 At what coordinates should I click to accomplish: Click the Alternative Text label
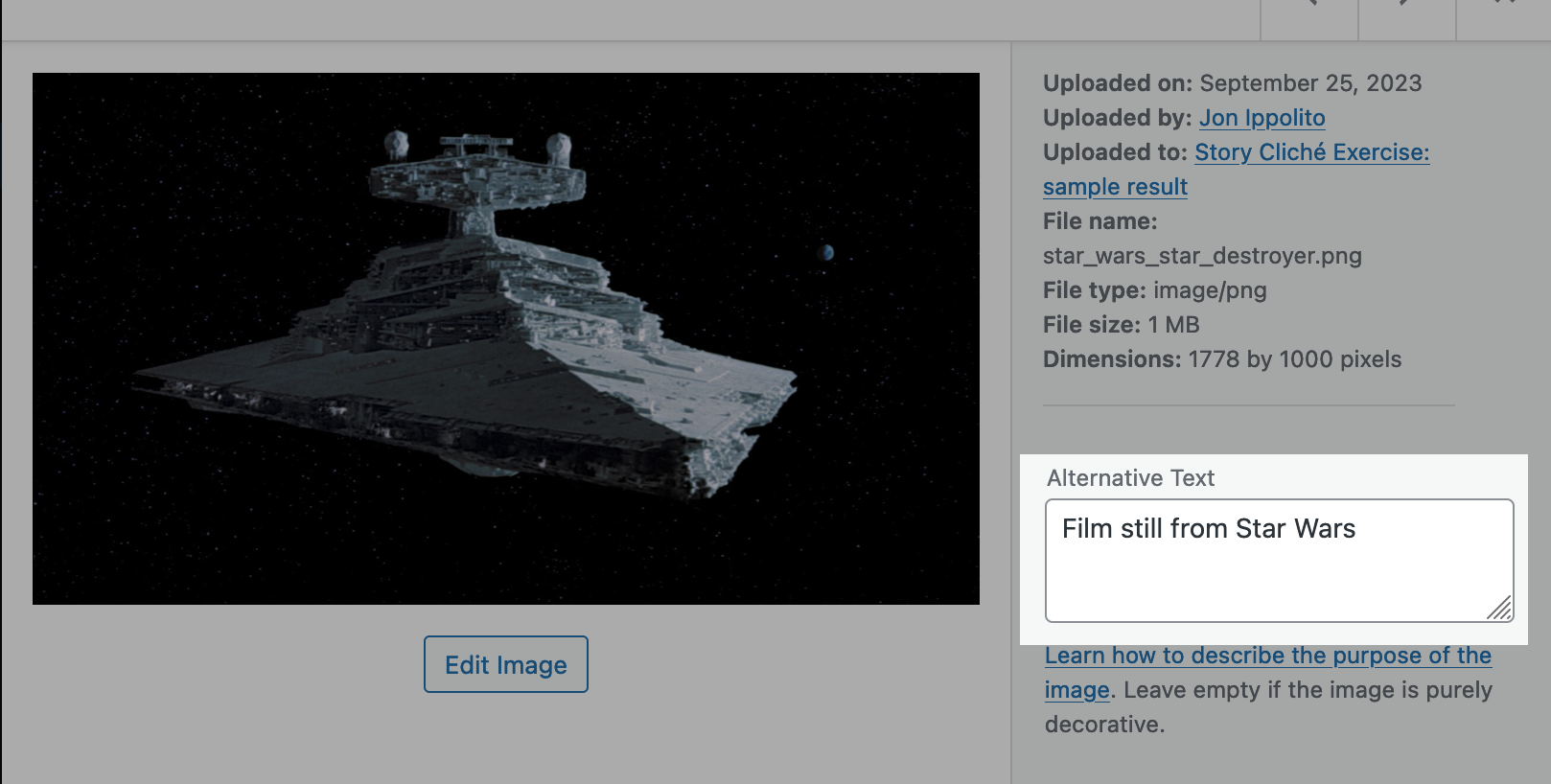1130,478
